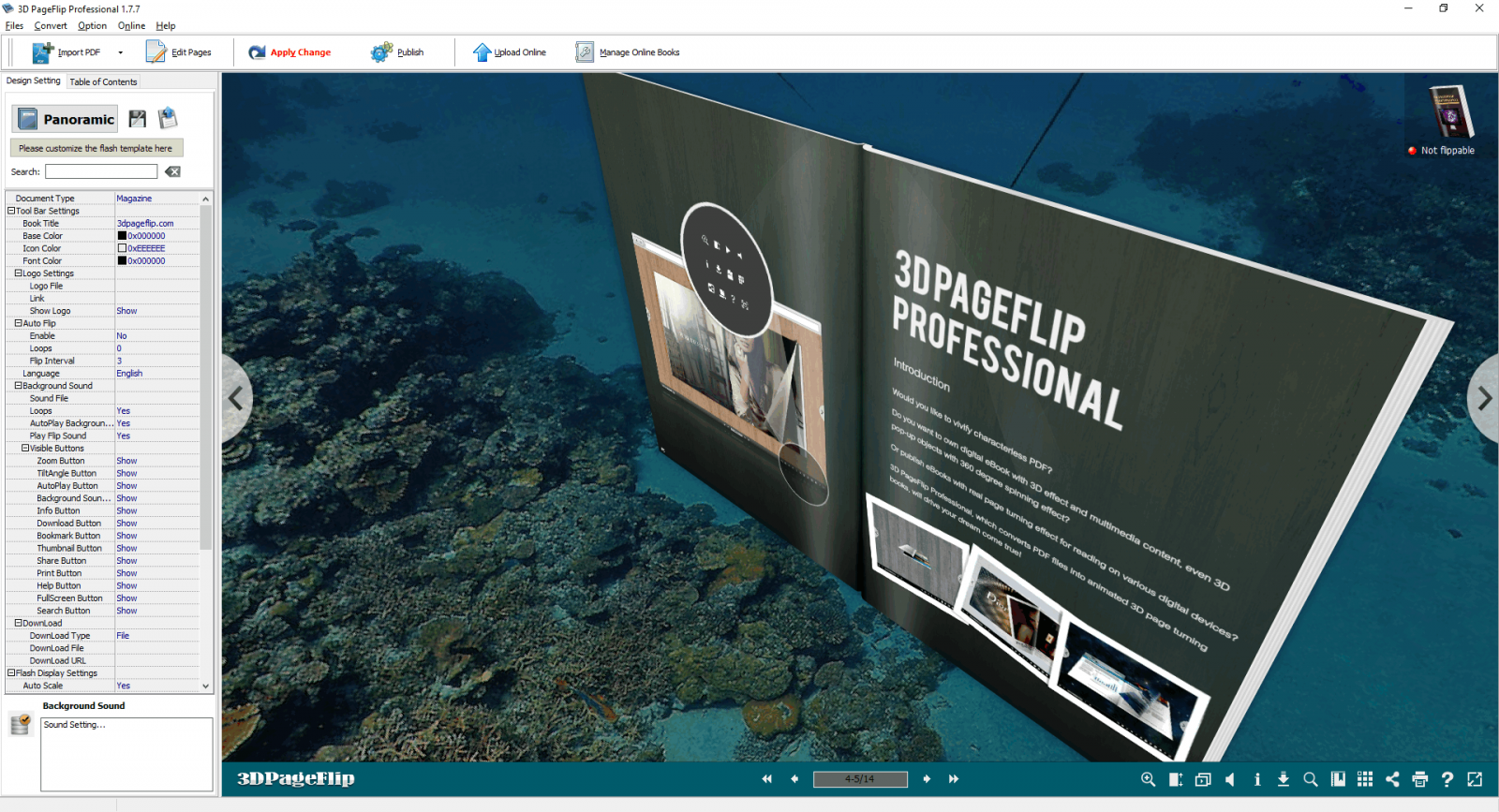This screenshot has width=1499, height=812.
Task: Click the Font Color swatch
Action: 122,261
